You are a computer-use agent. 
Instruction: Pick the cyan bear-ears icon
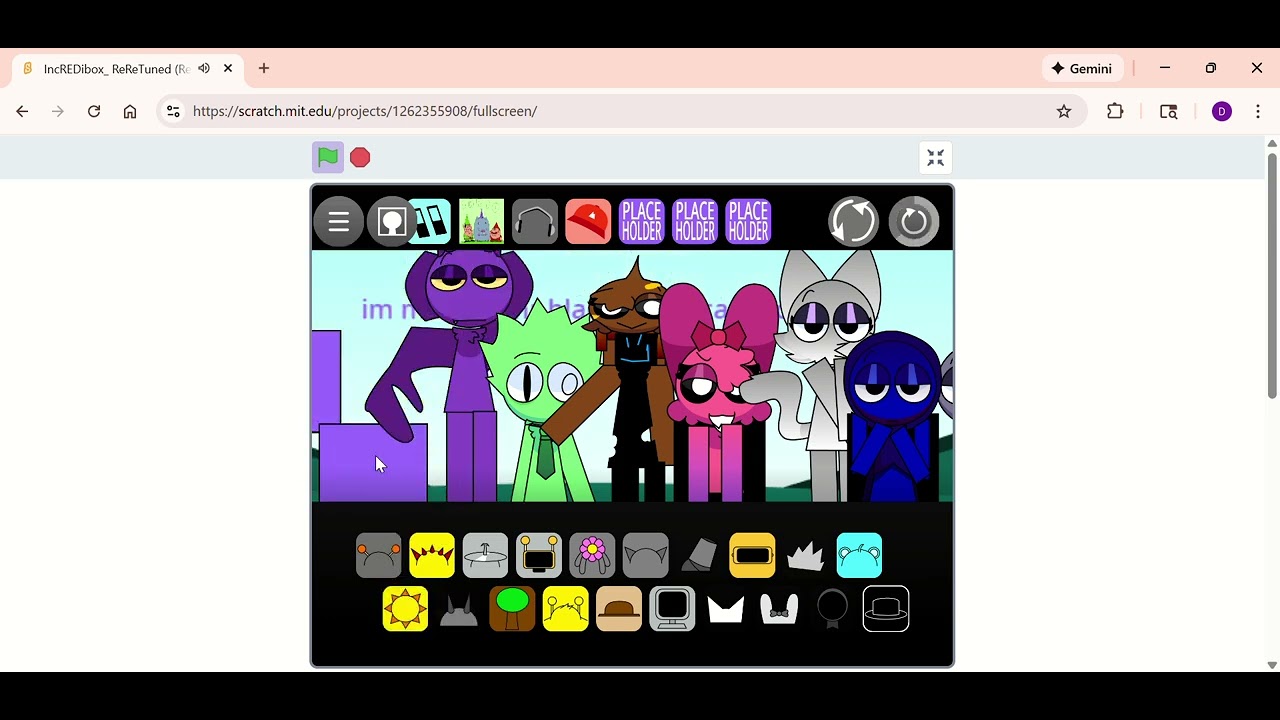click(x=859, y=555)
